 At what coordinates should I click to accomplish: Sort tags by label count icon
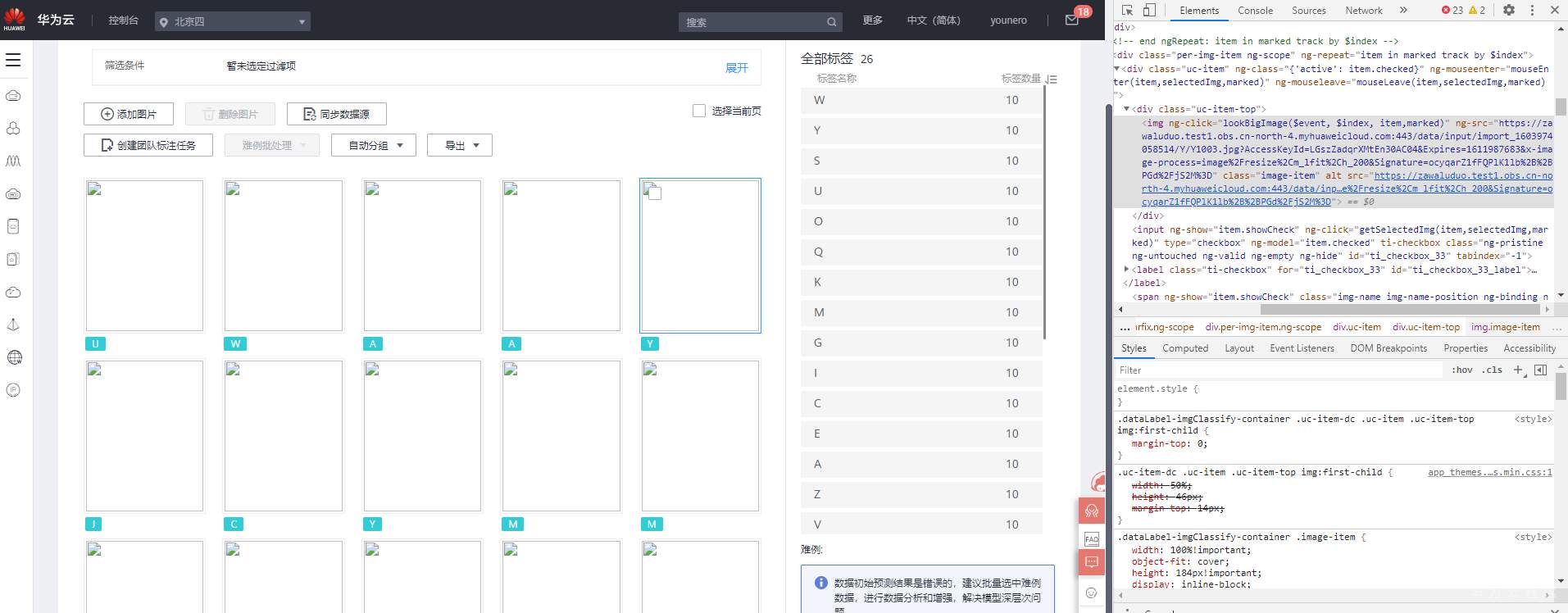1052,79
